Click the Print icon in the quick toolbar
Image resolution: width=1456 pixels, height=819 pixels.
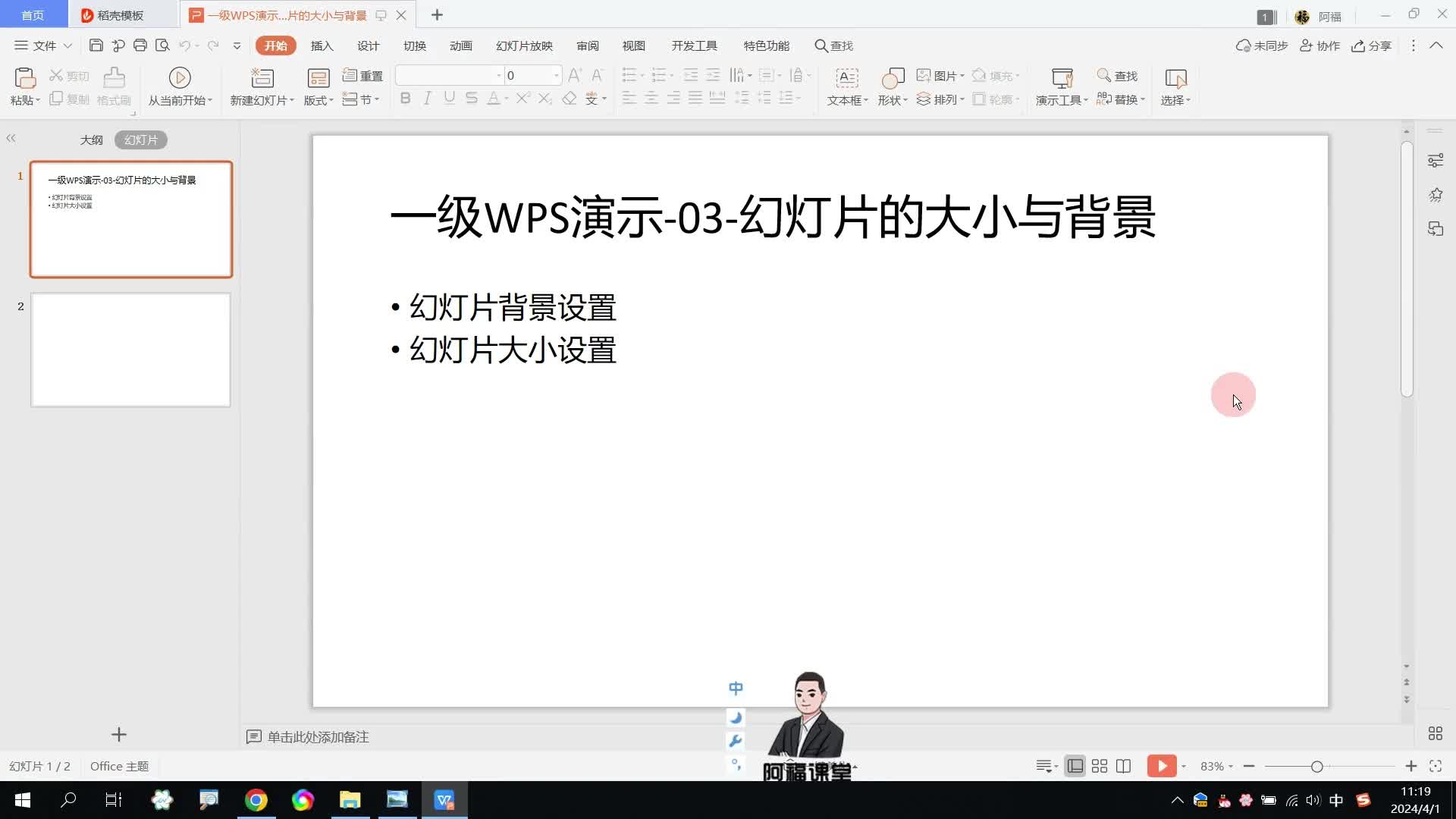[140, 45]
